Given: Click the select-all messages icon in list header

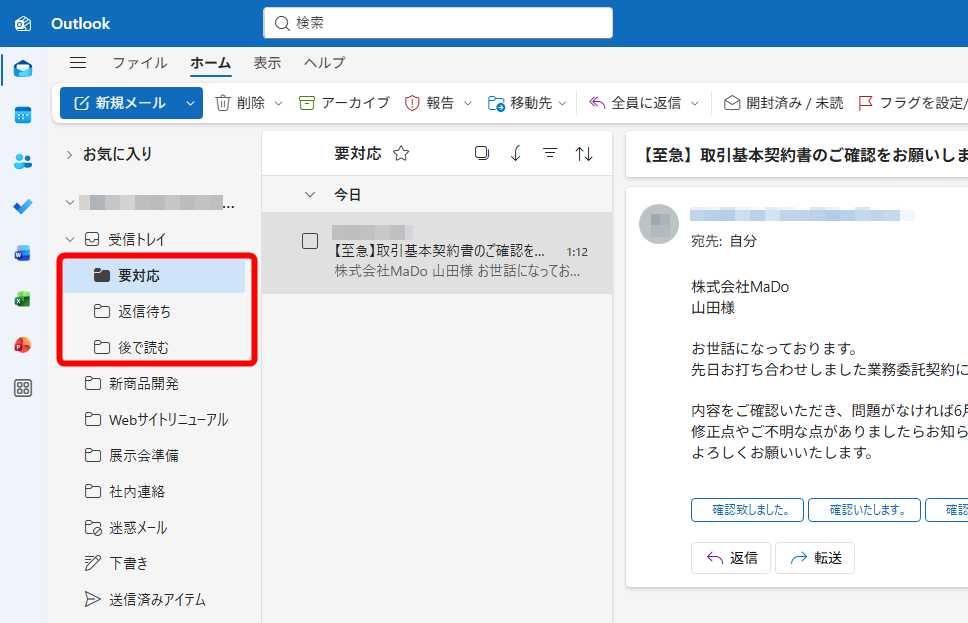Looking at the screenshot, I should pyautogui.click(x=482, y=153).
